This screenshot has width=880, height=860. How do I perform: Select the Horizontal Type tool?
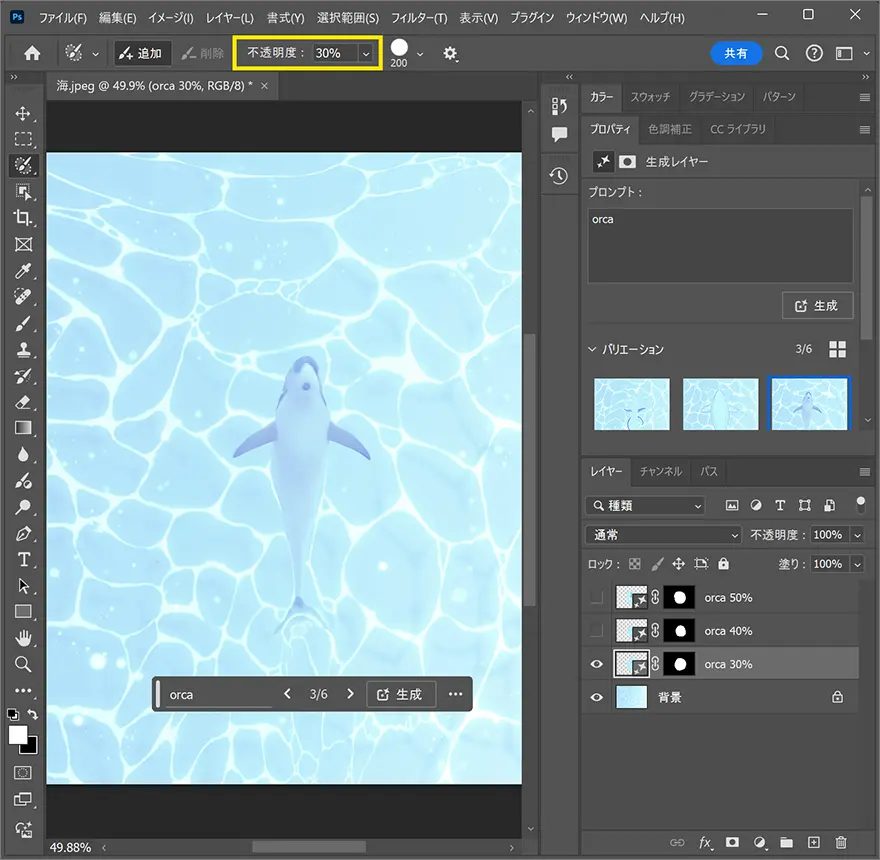point(23,560)
